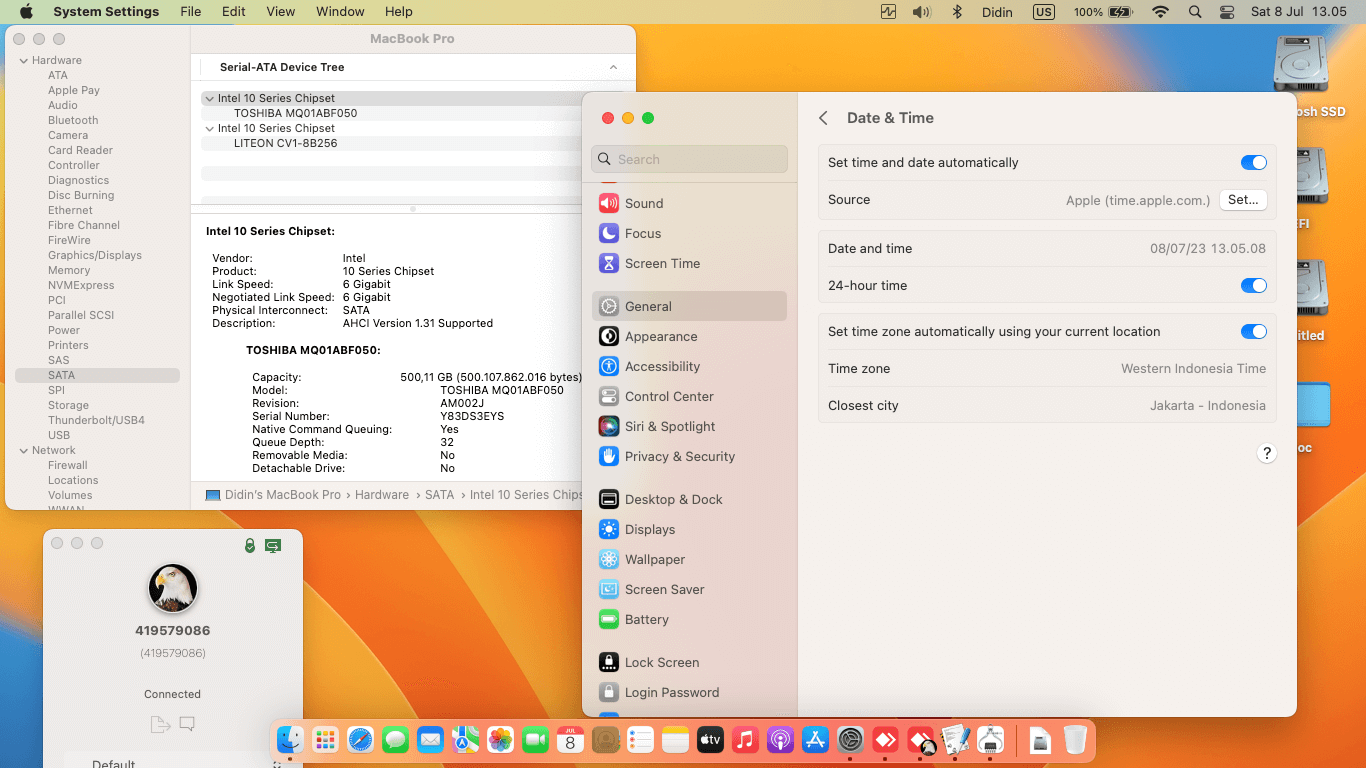
Task: Open Control Center settings
Action: (668, 396)
